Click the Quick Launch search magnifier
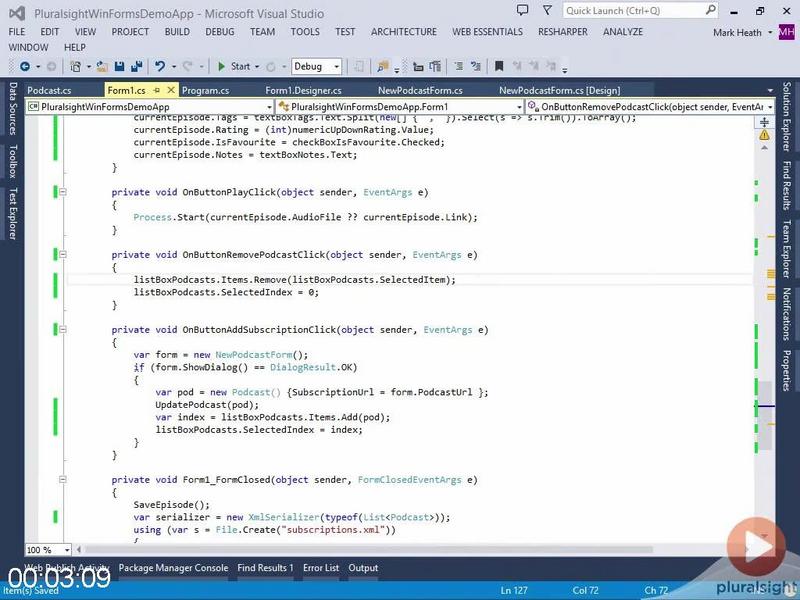 point(710,10)
